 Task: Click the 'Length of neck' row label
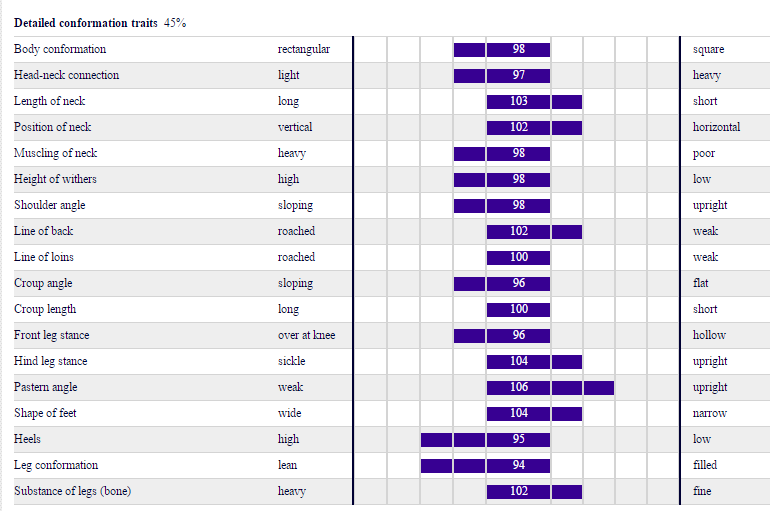[x=49, y=101]
